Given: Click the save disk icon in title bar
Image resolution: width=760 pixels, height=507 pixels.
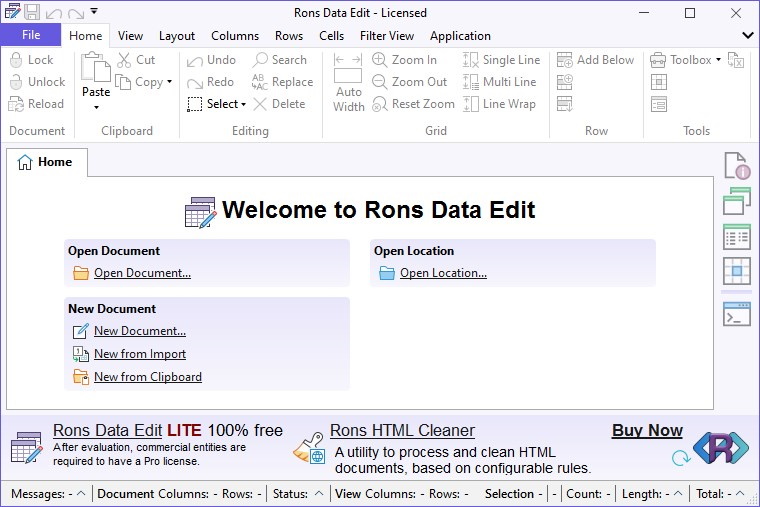Looking at the screenshot, I should coord(32,12).
